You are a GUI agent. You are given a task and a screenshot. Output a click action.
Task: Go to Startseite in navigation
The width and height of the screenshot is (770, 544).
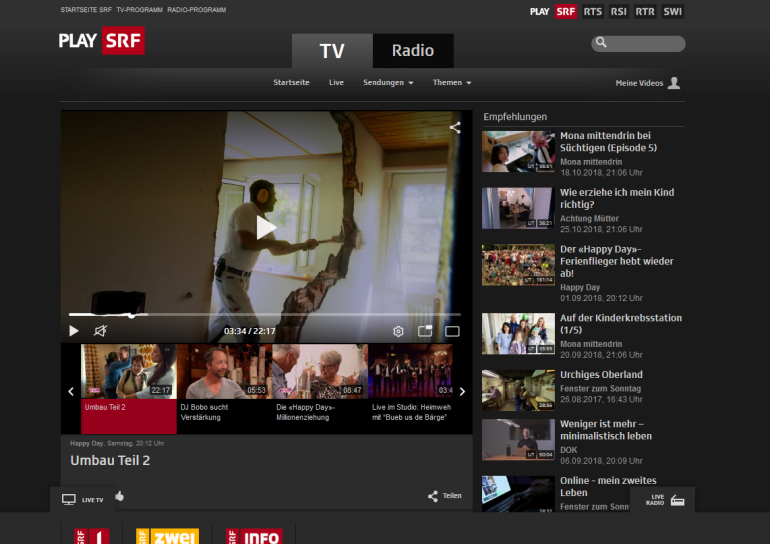click(291, 82)
